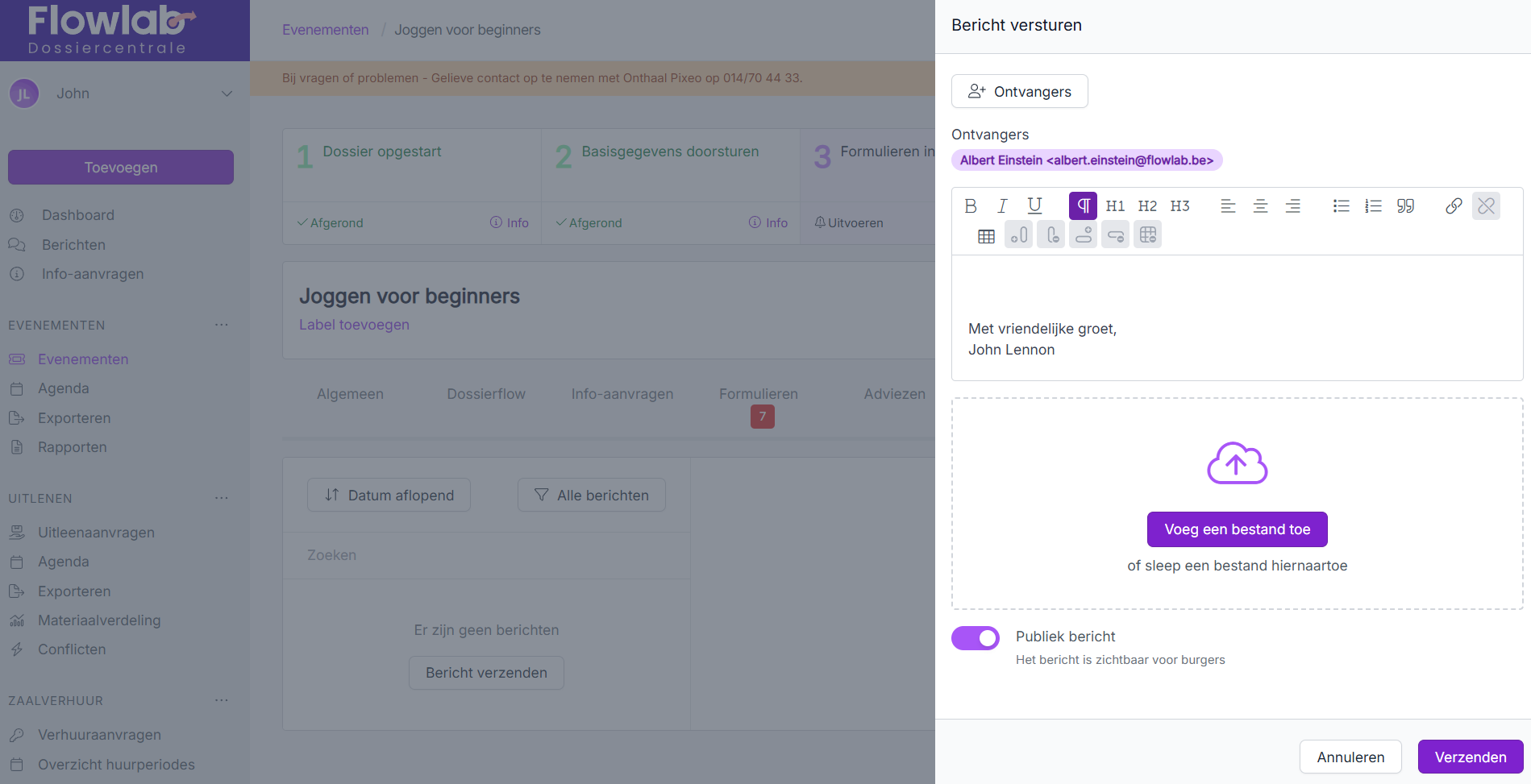Open the Alle berichten filter dropdown
Screen dimensions: 1531x784
click(x=591, y=495)
